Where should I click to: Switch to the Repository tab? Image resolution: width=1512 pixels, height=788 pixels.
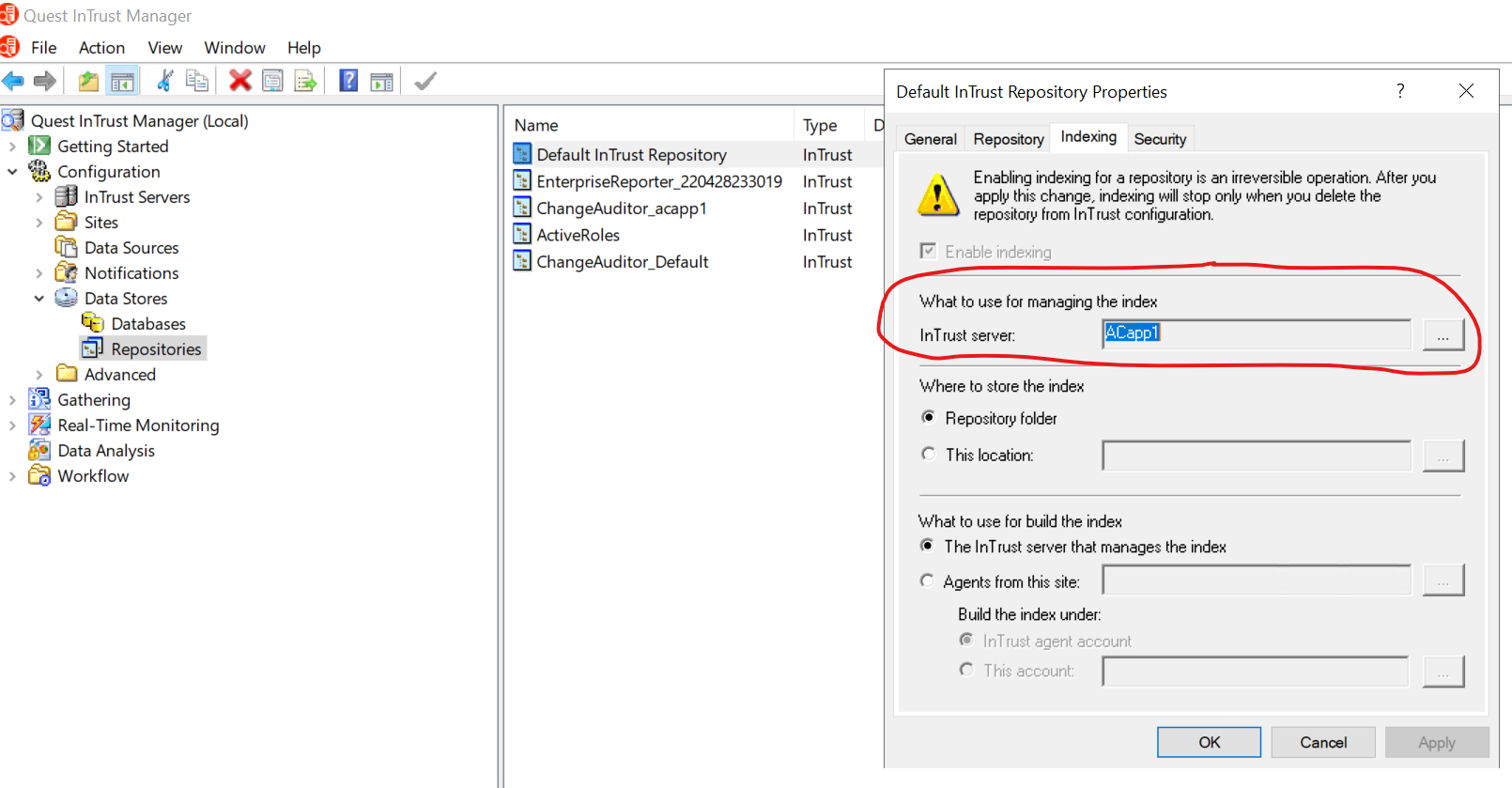pyautogui.click(x=1009, y=139)
